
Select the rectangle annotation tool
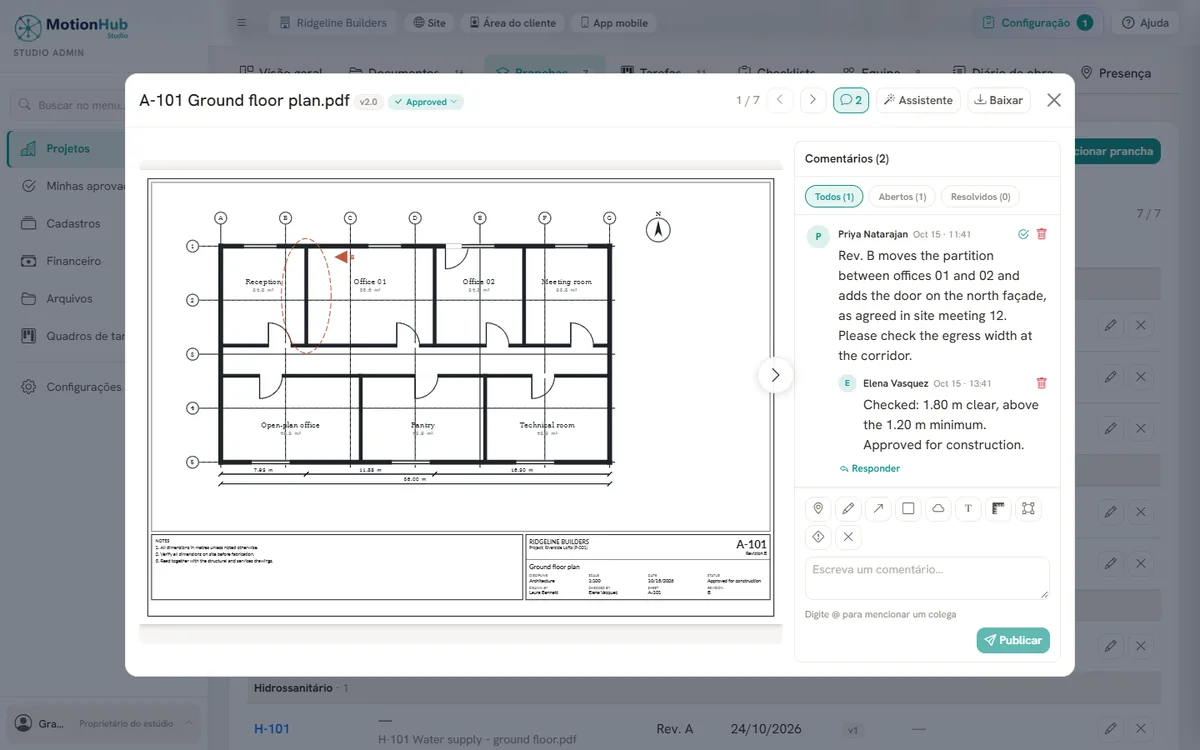(908, 509)
